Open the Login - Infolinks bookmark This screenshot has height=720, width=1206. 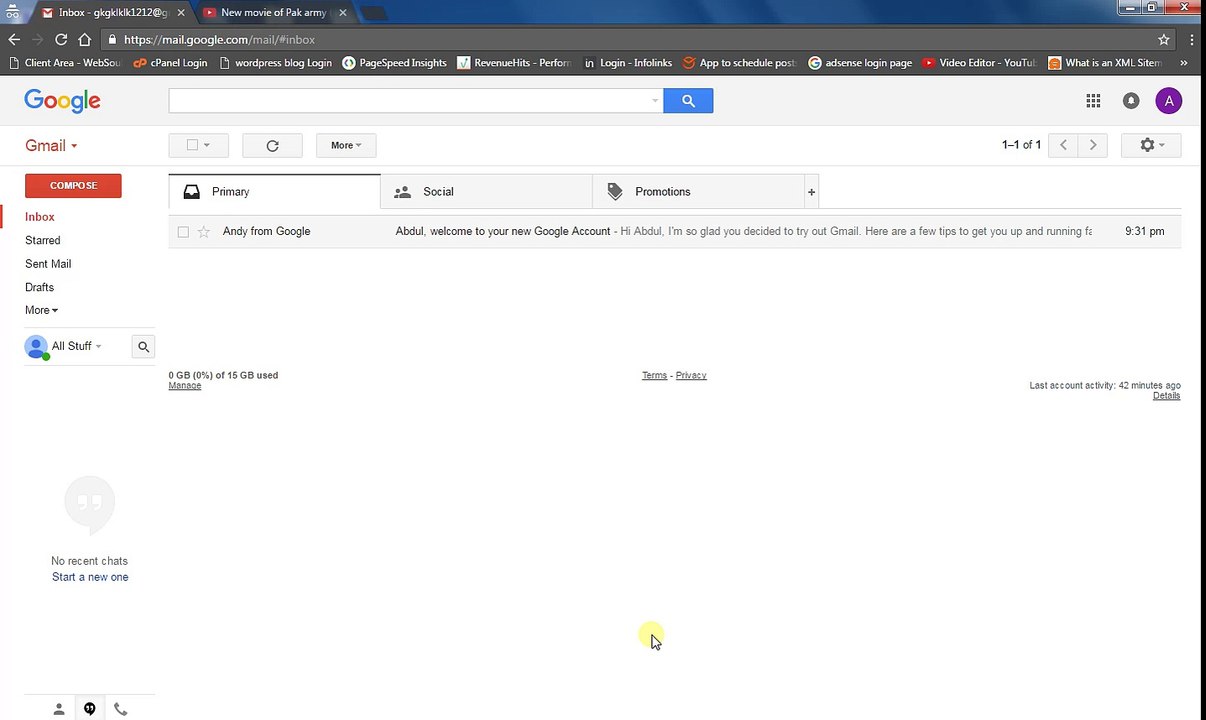tap(627, 62)
